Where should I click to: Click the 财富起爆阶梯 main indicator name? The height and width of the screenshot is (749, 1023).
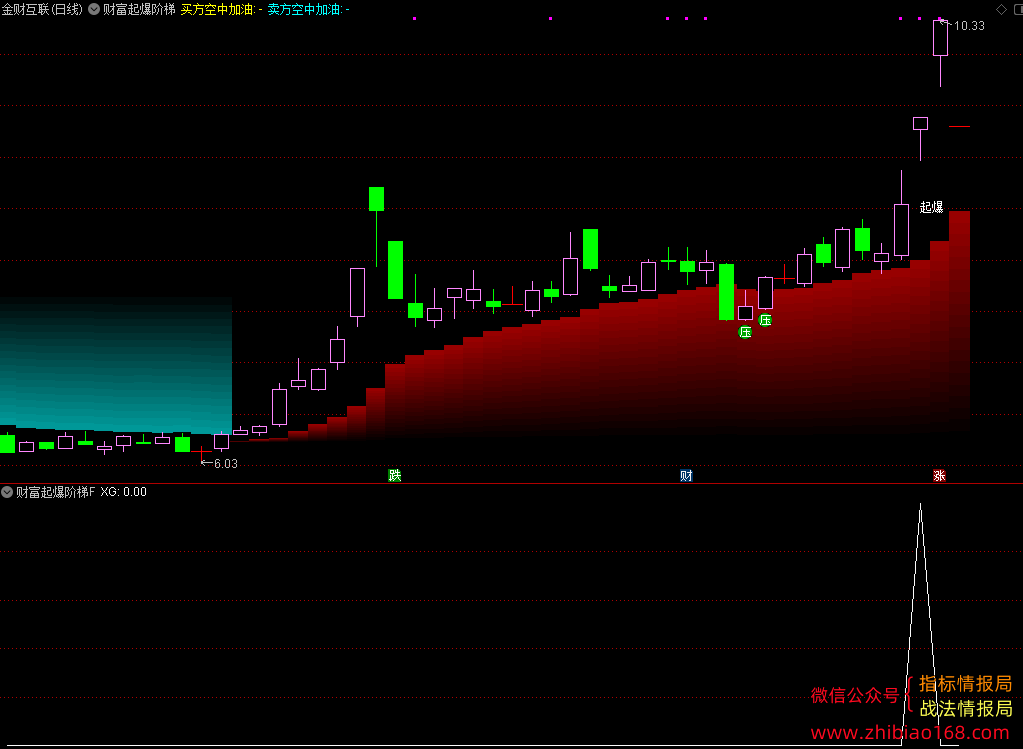click(x=139, y=9)
